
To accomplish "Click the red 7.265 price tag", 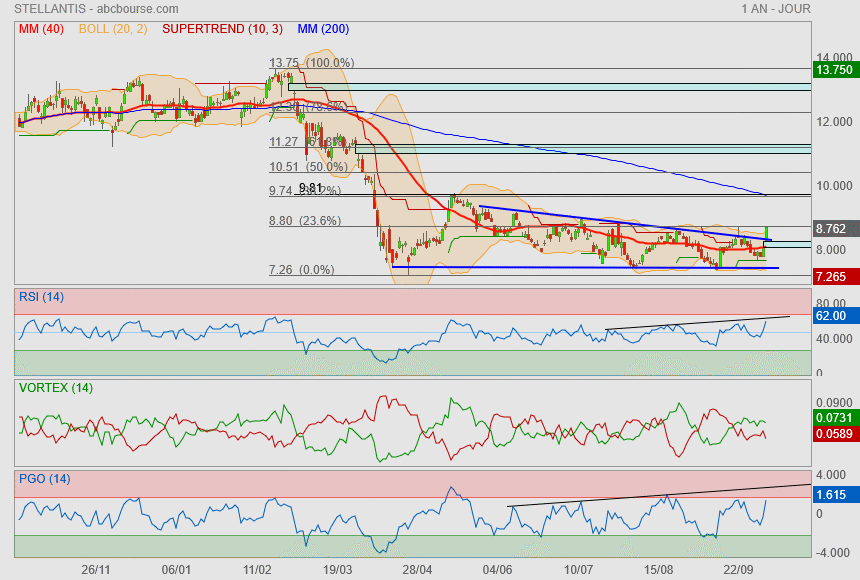I will (833, 275).
